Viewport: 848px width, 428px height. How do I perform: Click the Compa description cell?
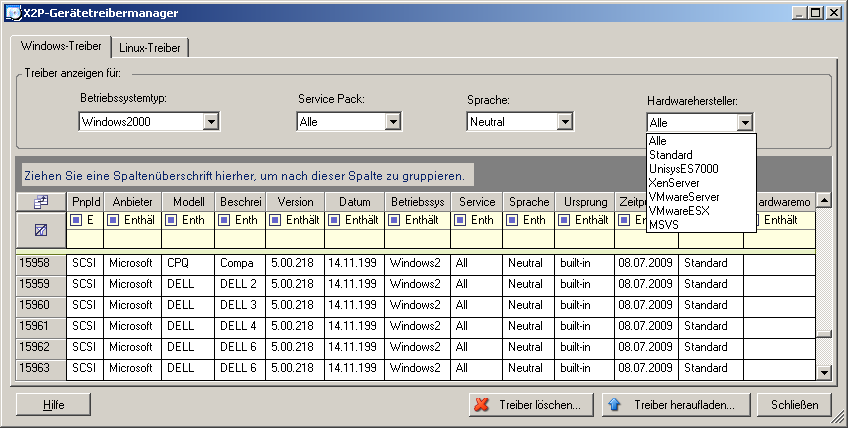point(240,264)
